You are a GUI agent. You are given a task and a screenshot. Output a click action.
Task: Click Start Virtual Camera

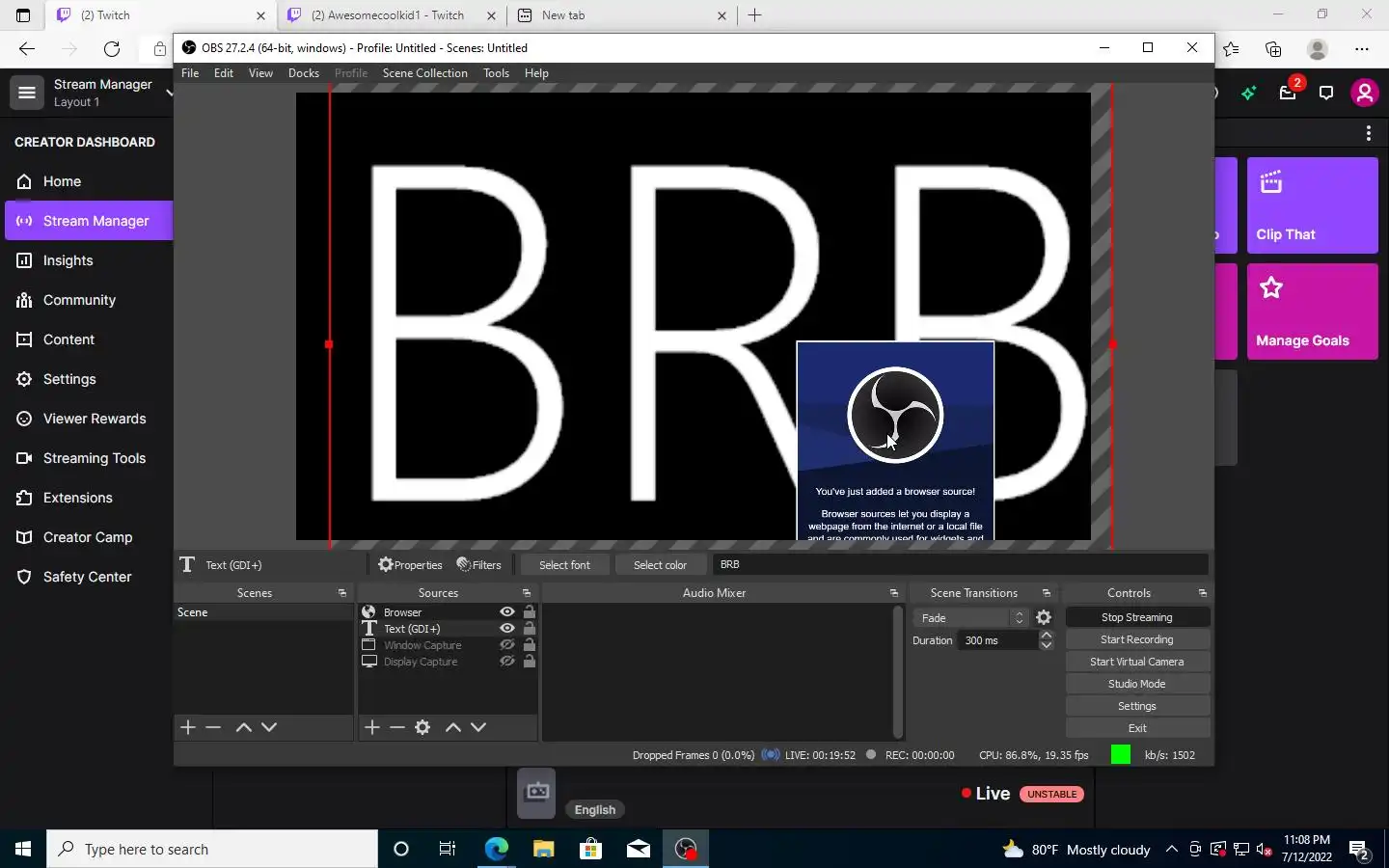[1137, 662]
